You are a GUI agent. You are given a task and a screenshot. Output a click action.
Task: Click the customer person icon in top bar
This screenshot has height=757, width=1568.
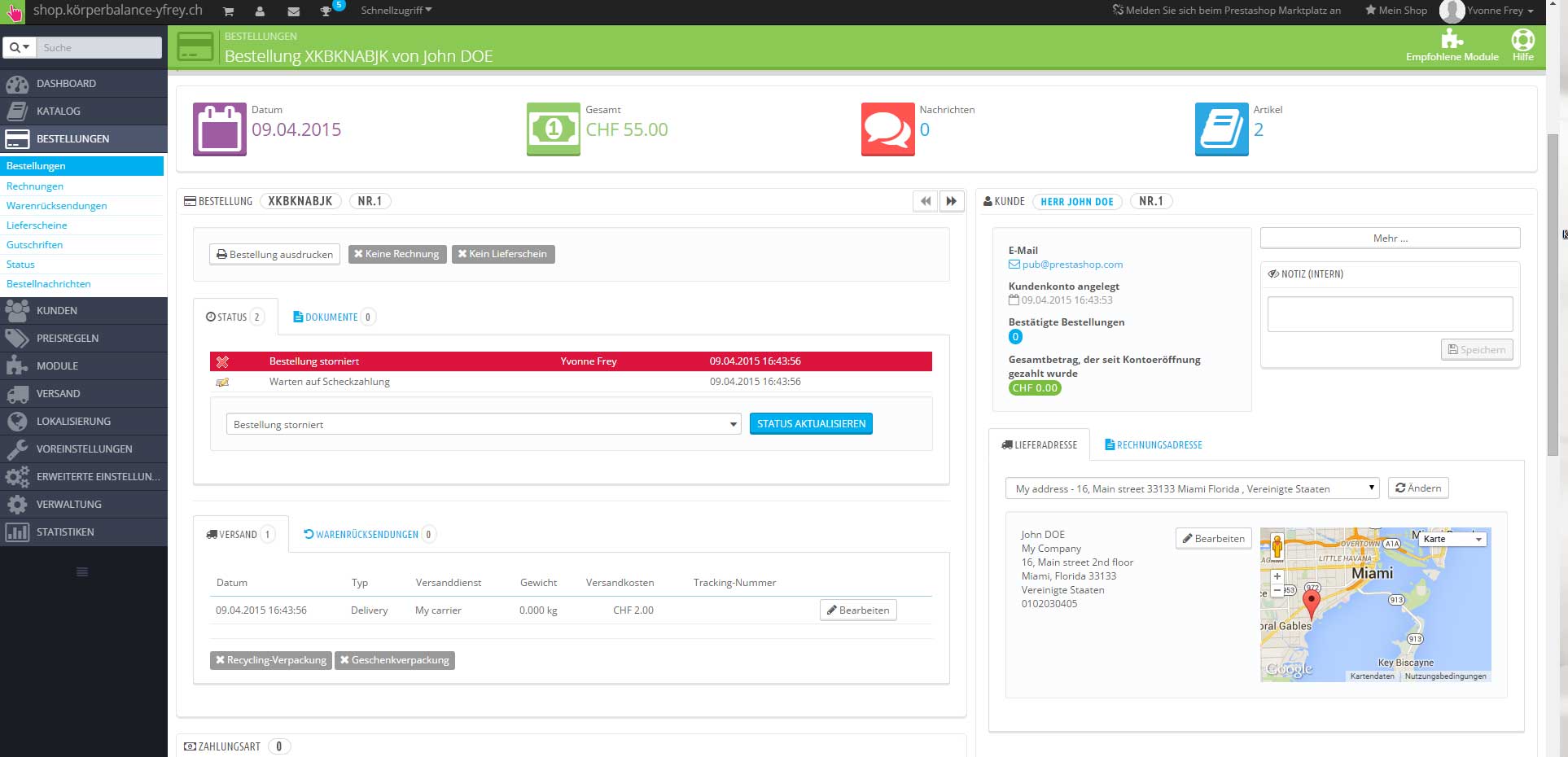pos(260,11)
